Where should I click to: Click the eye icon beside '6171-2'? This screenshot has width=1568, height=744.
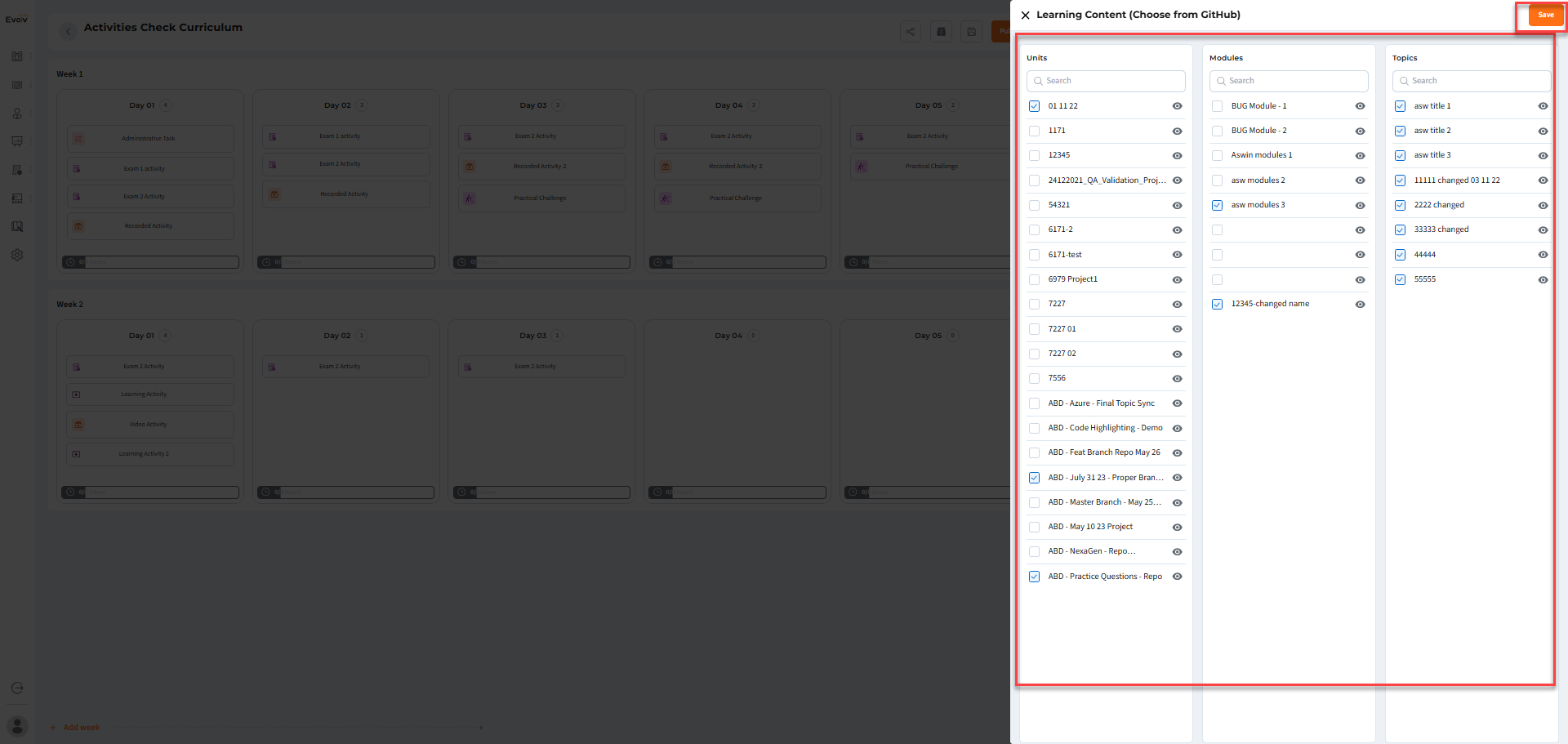point(1177,229)
